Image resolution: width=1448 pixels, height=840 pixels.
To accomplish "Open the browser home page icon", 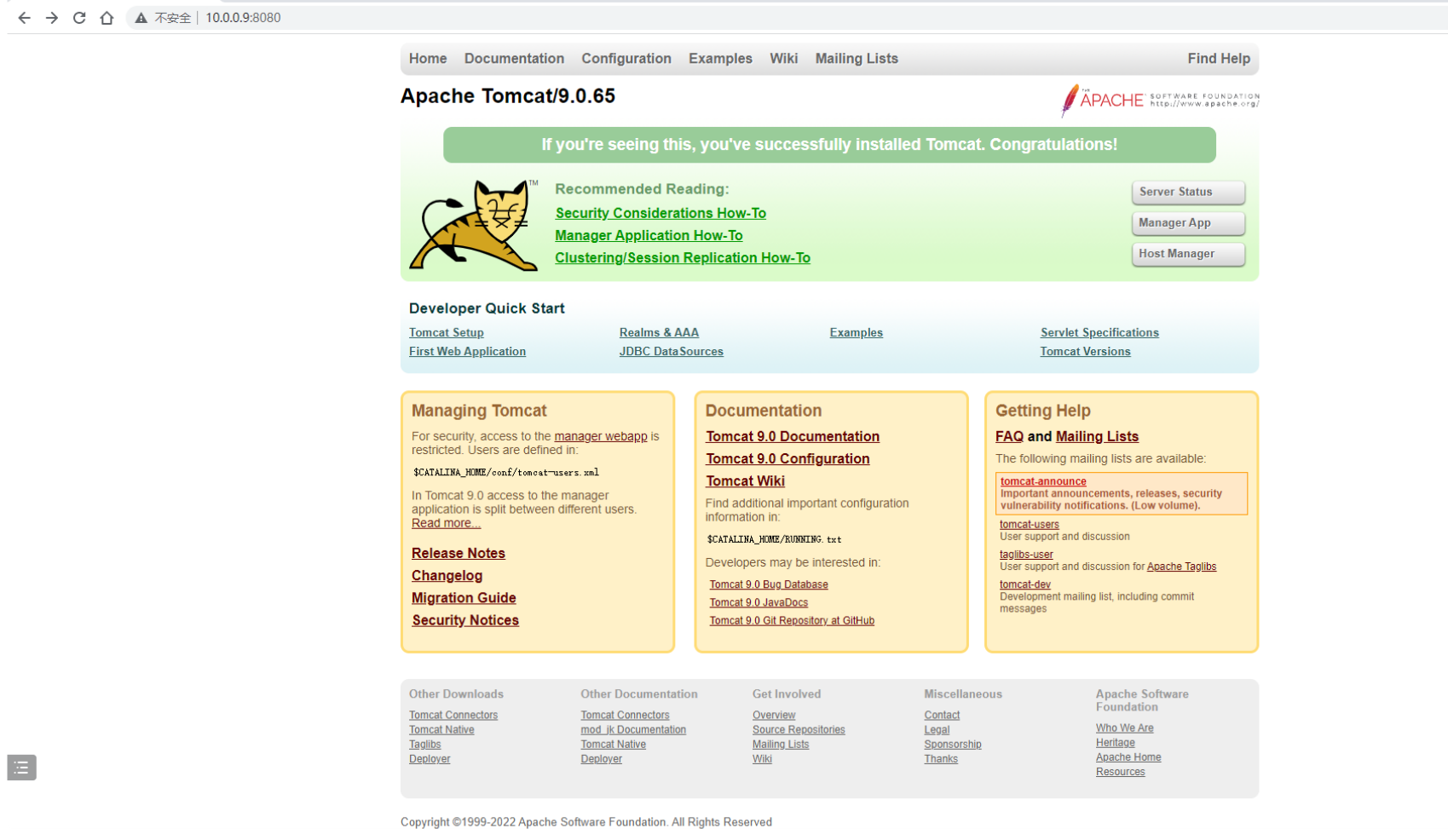I will 107,18.
